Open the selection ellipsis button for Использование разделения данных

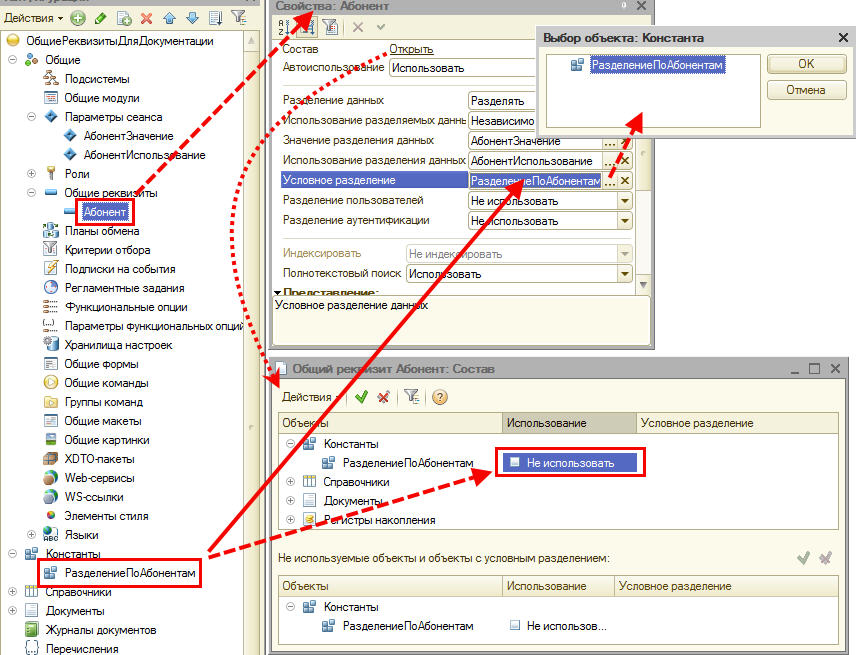click(610, 161)
